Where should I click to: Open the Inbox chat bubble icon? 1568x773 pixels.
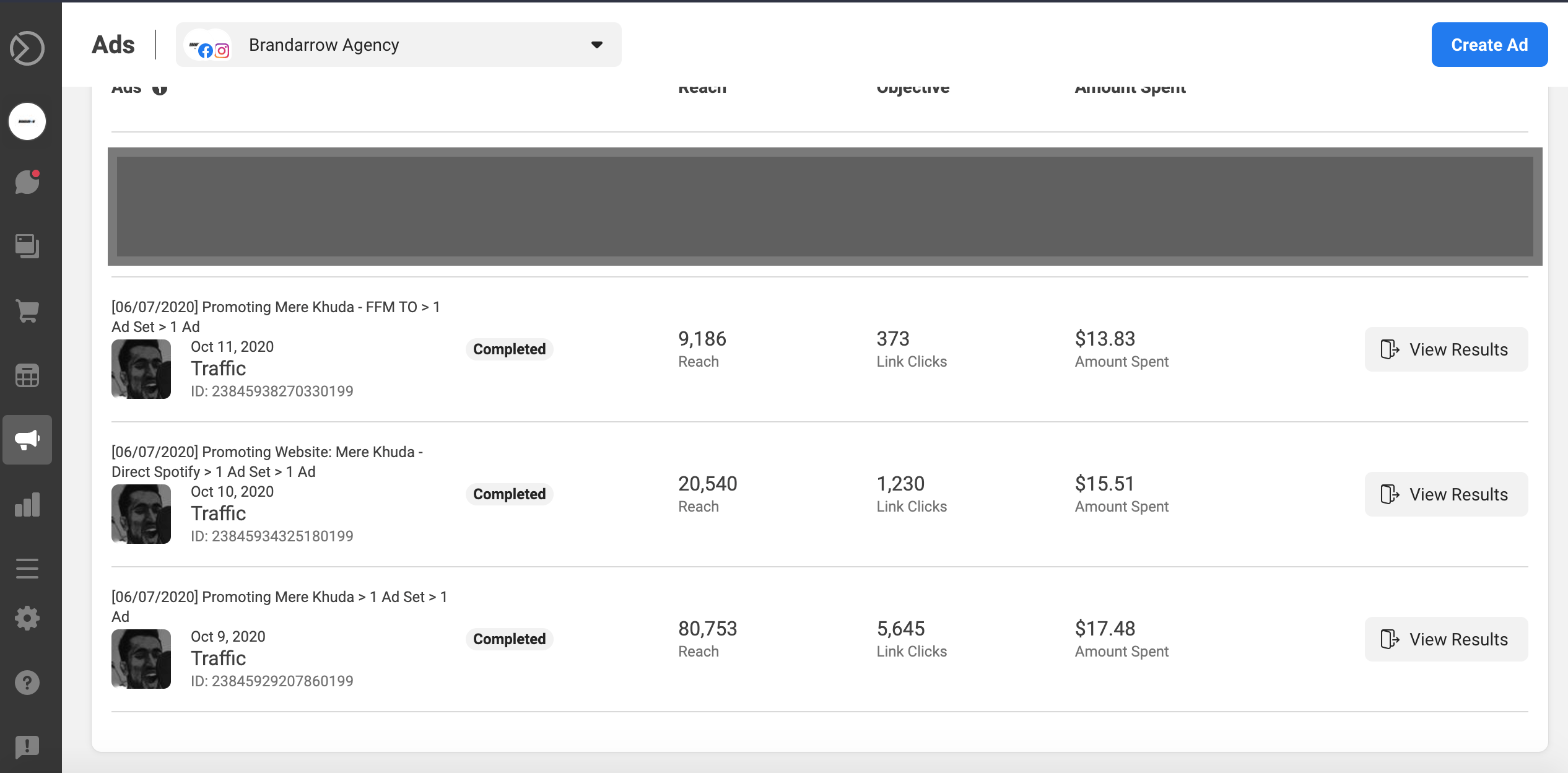point(27,182)
